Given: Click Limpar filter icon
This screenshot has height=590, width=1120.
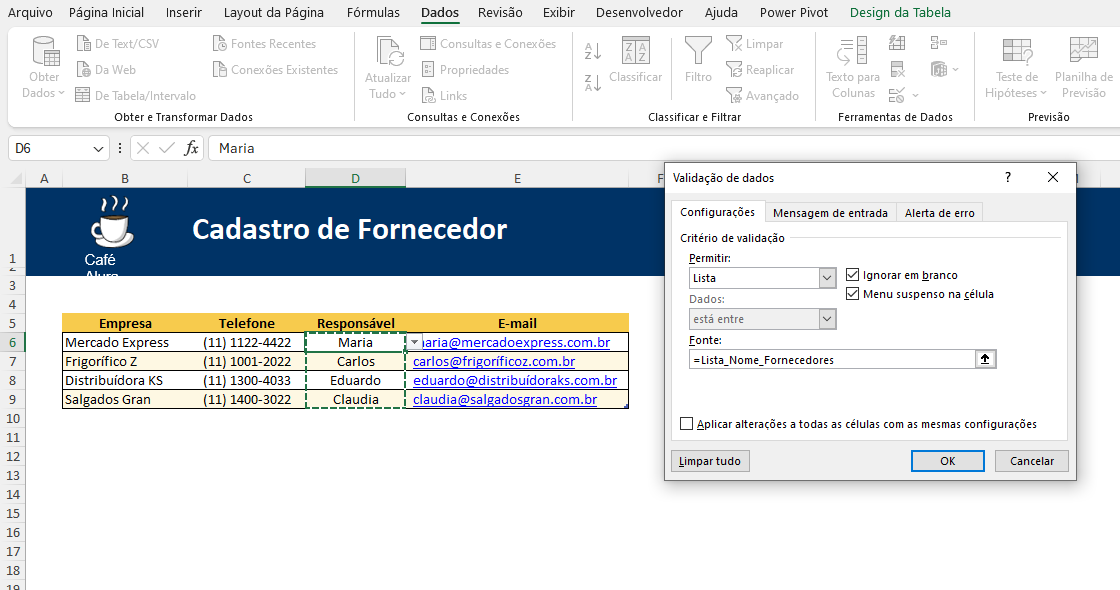Looking at the screenshot, I should click(734, 44).
